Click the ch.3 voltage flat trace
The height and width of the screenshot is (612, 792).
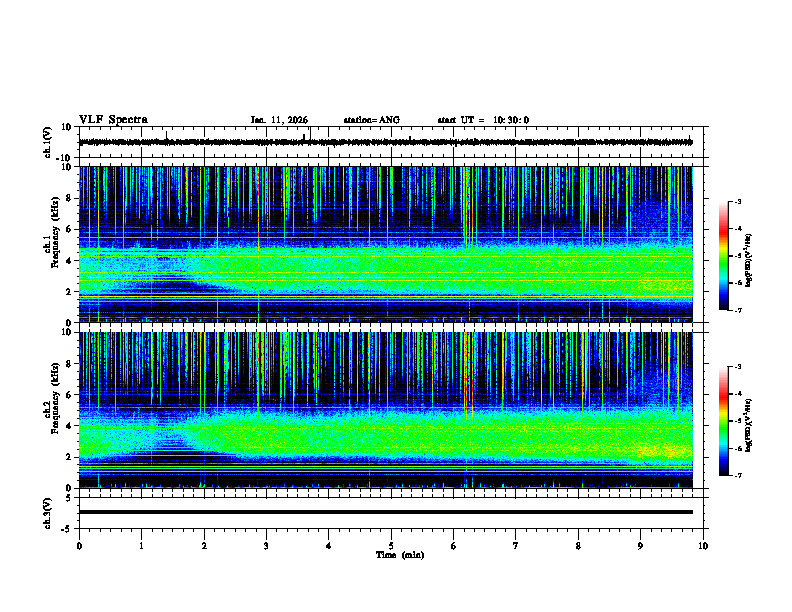pos(385,512)
